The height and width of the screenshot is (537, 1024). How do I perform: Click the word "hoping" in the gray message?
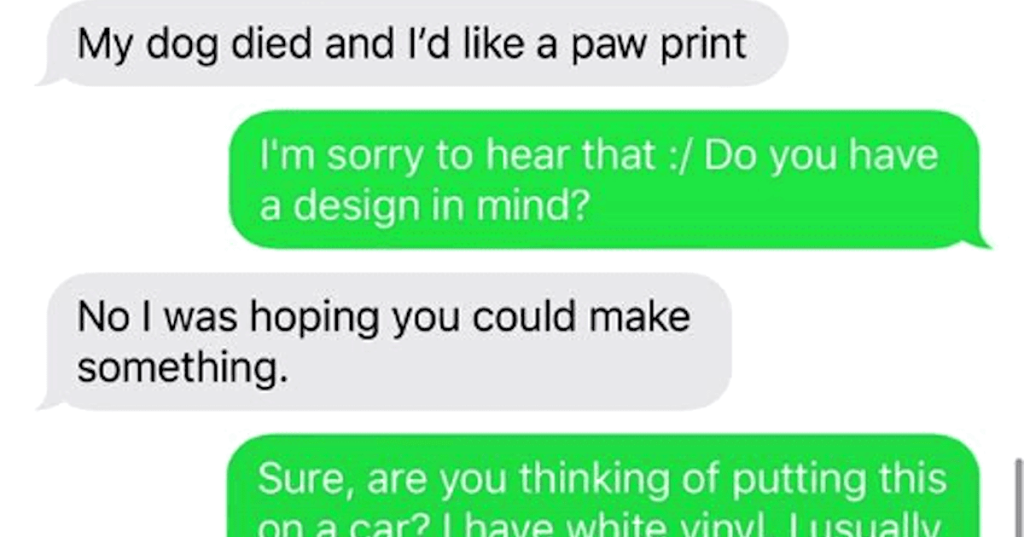[x=314, y=318]
